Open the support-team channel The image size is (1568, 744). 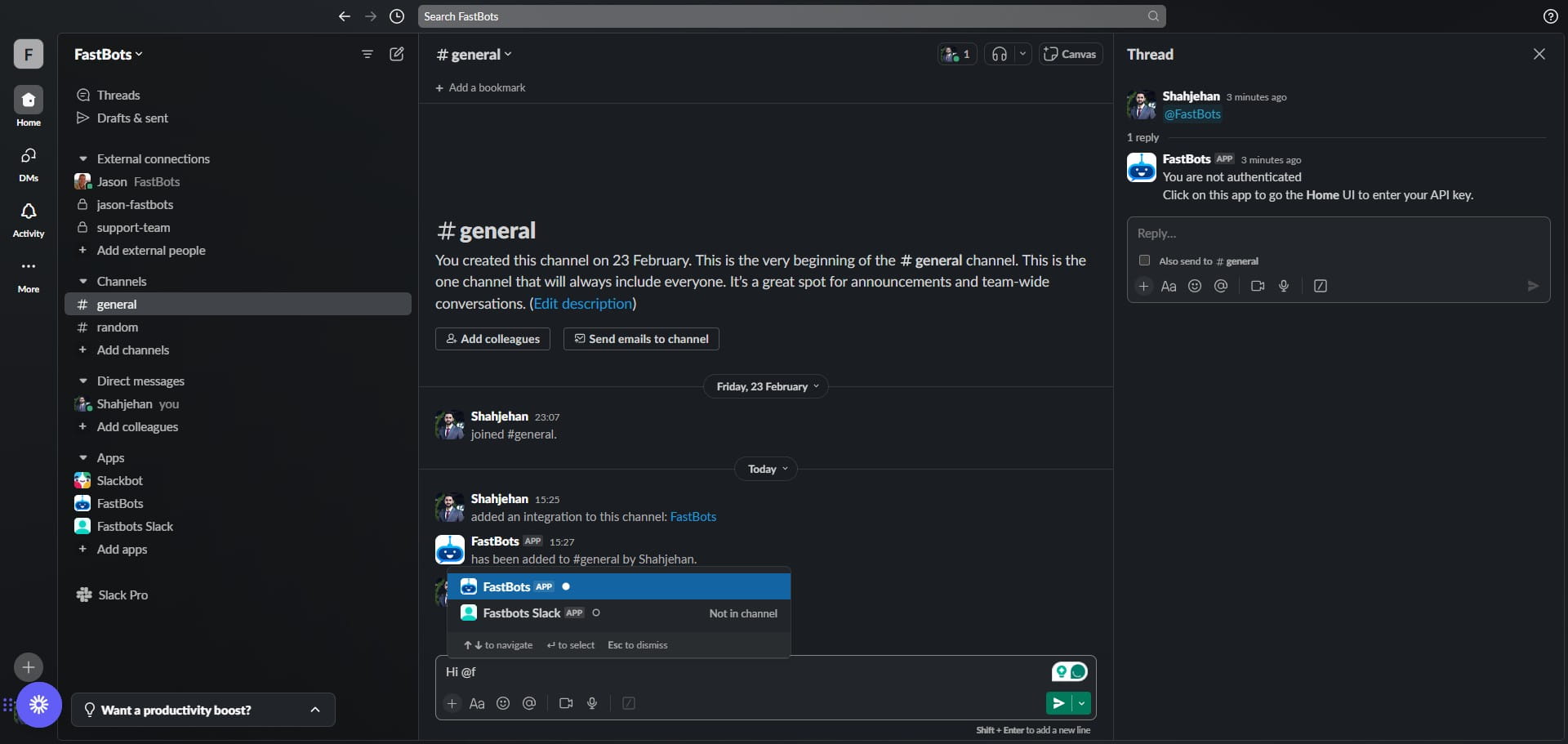[x=238, y=227]
